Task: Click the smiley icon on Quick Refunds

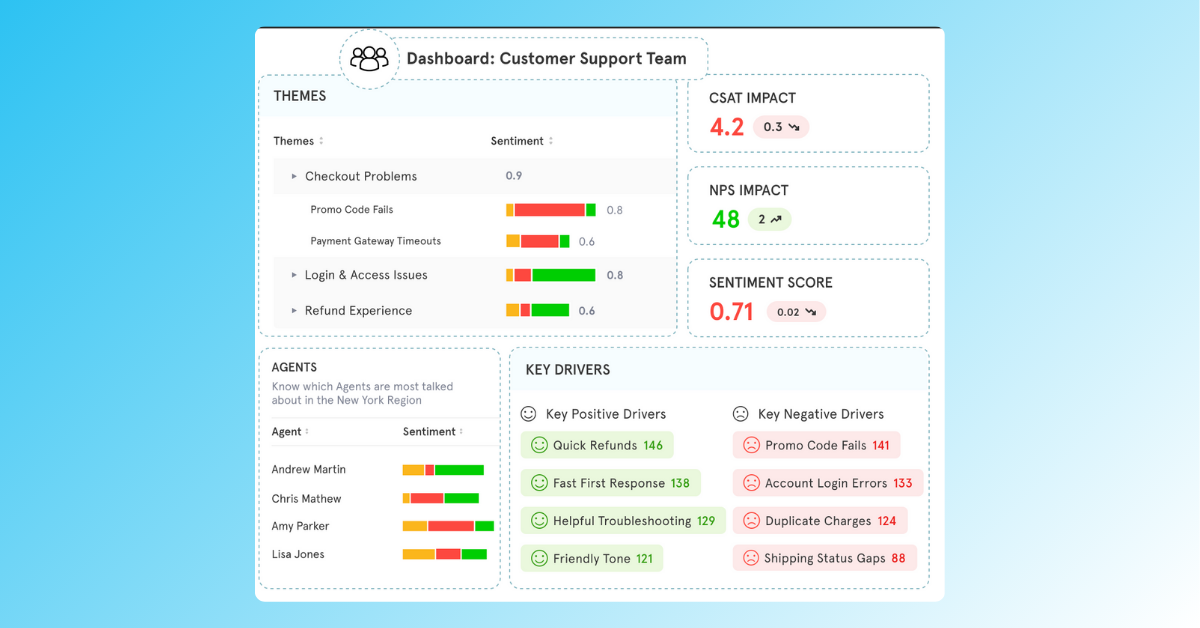Action: 539,445
